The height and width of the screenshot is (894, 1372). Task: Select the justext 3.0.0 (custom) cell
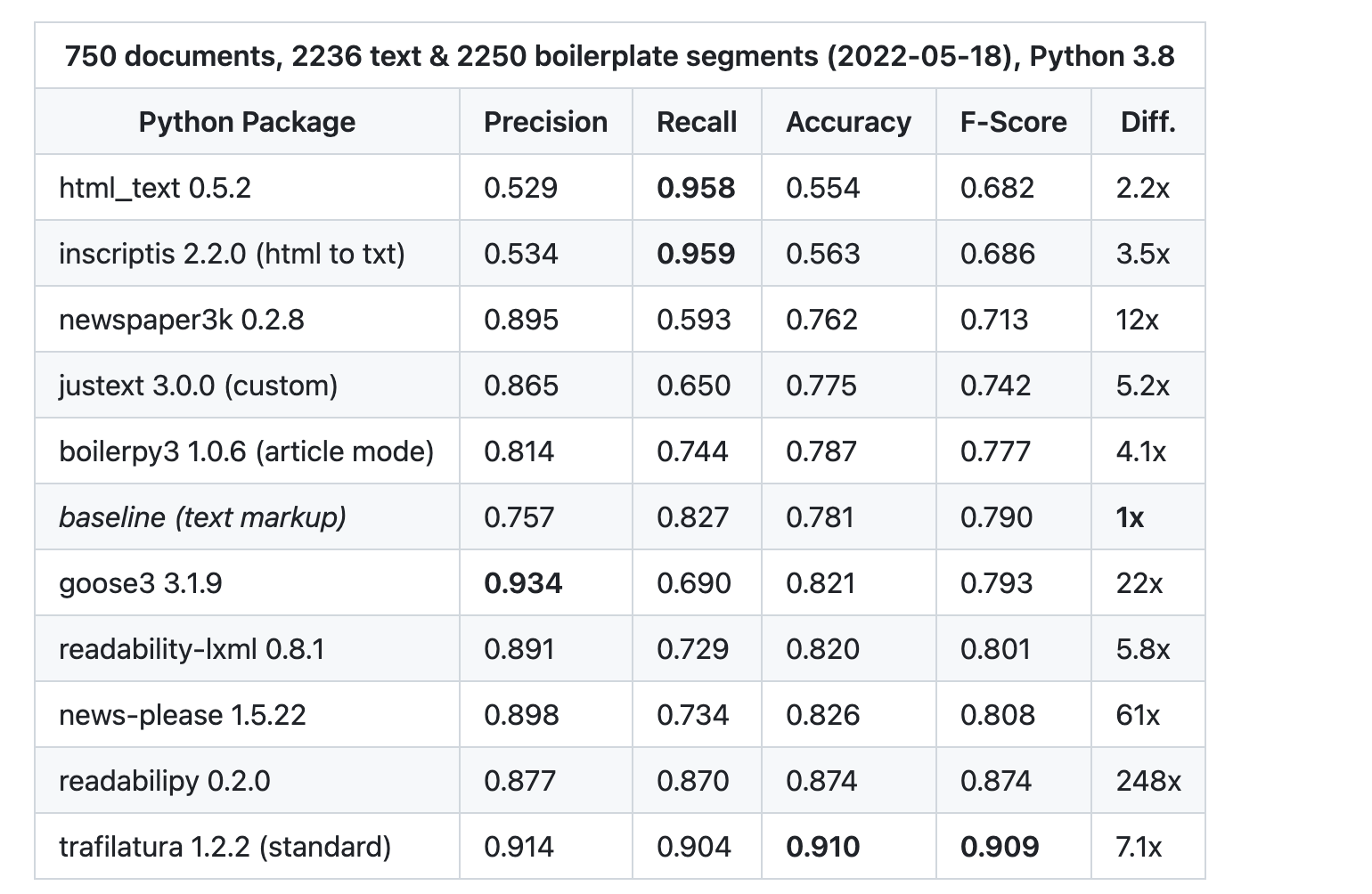(198, 386)
